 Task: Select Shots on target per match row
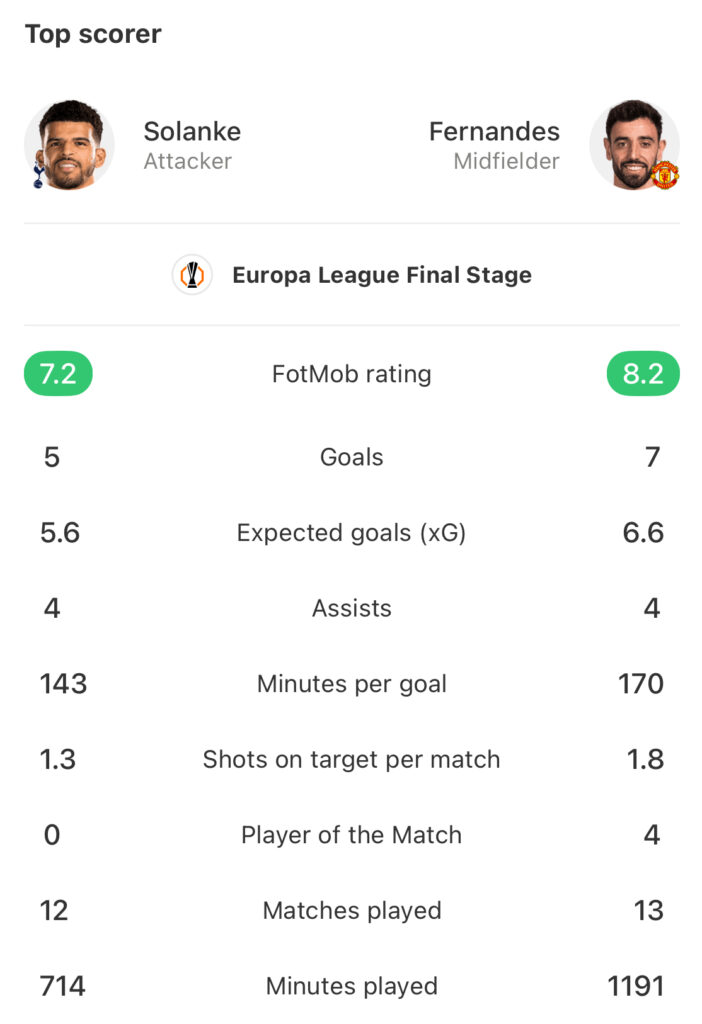[x=351, y=760]
